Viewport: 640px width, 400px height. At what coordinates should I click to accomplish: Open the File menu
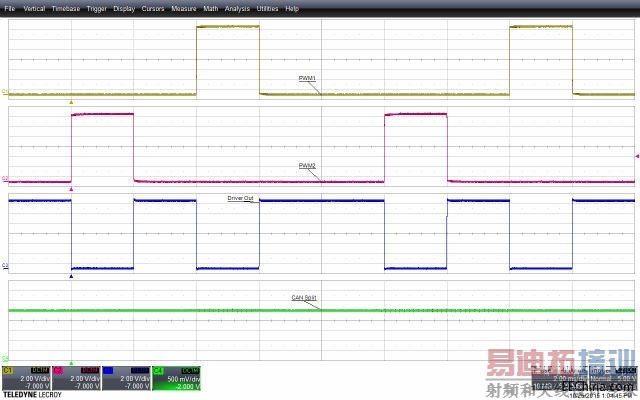pyautogui.click(x=9, y=8)
